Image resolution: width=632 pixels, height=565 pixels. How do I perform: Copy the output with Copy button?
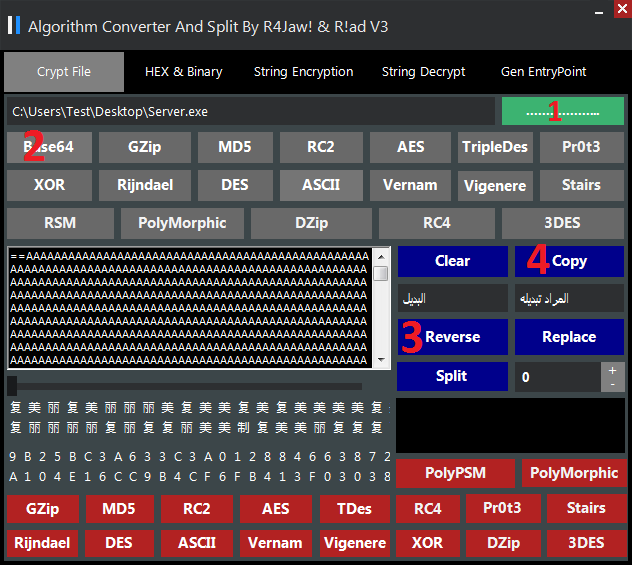[569, 261]
